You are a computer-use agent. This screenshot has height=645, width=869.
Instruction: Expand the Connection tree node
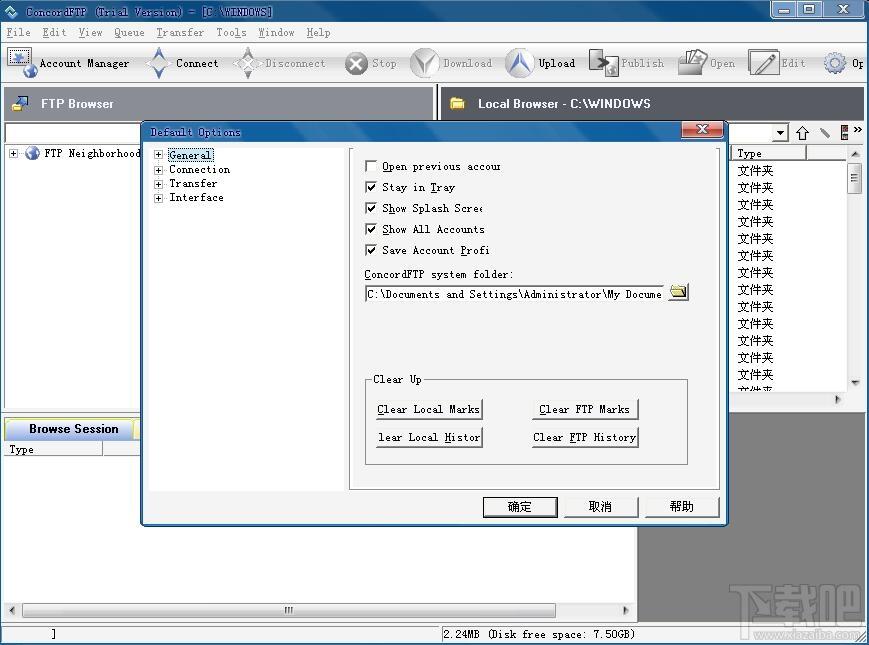[x=159, y=170]
